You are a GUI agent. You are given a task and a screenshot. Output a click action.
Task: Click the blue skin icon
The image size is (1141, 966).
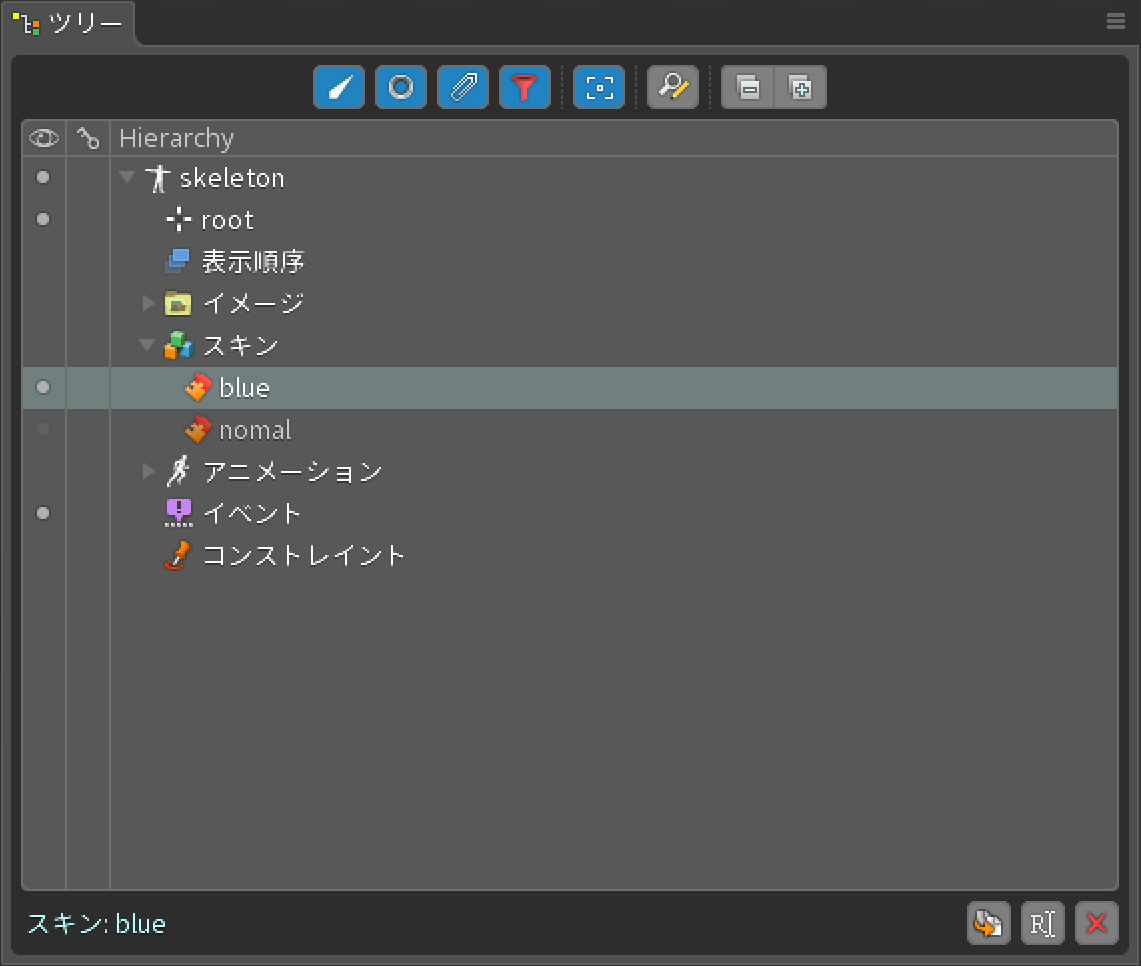(198, 387)
